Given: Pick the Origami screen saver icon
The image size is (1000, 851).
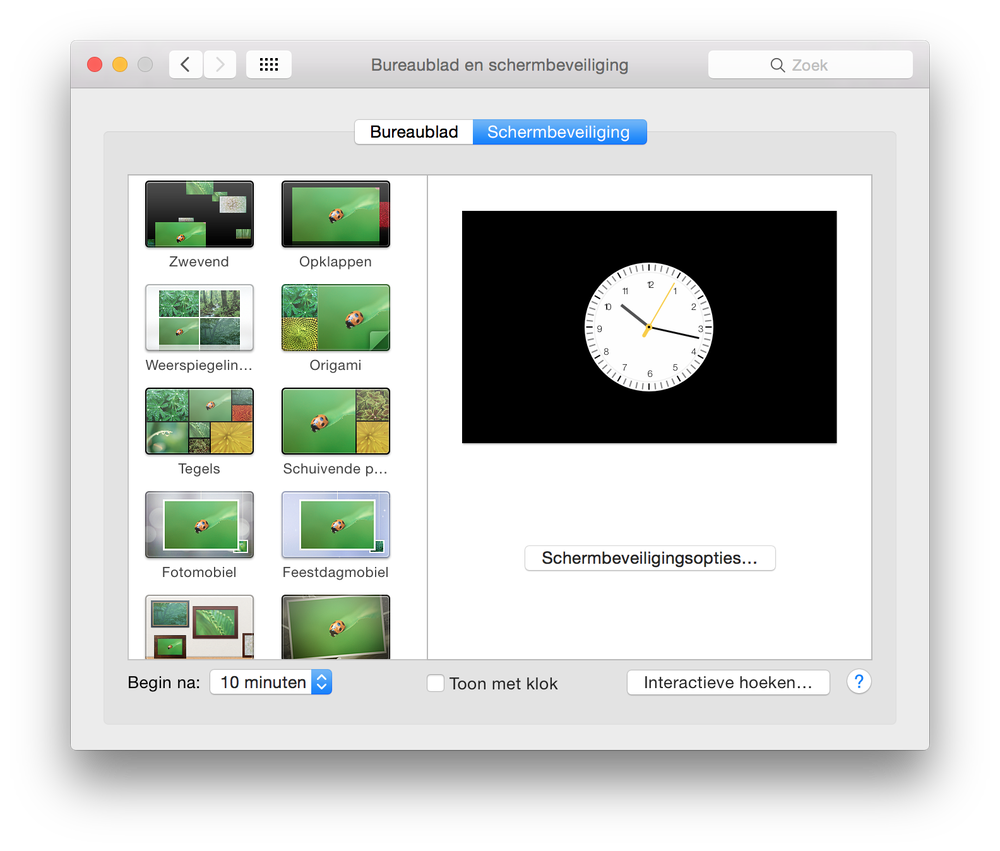Looking at the screenshot, I should tap(335, 318).
